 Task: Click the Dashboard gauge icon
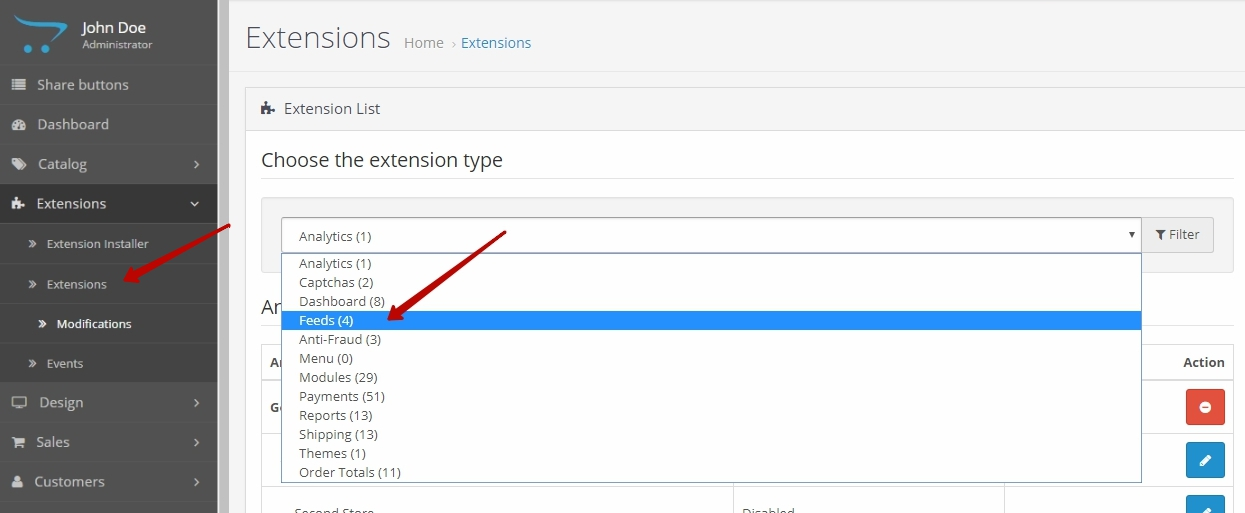[18, 125]
